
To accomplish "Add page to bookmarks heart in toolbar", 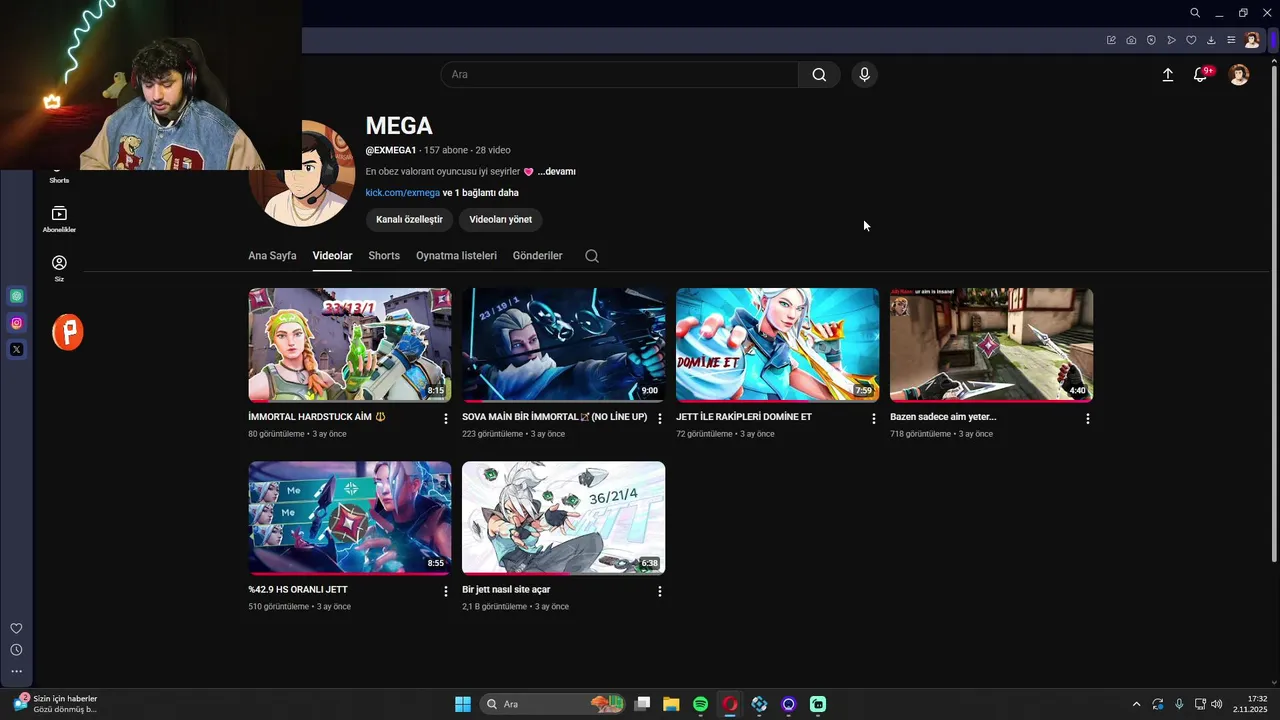I will coord(1191,40).
